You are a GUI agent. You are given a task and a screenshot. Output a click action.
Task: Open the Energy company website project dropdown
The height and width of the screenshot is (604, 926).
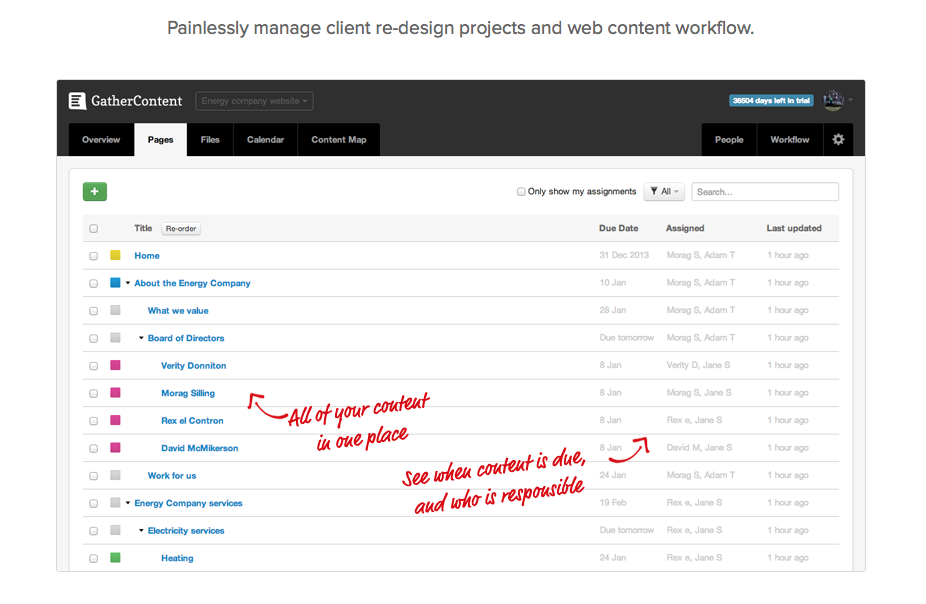(x=254, y=101)
